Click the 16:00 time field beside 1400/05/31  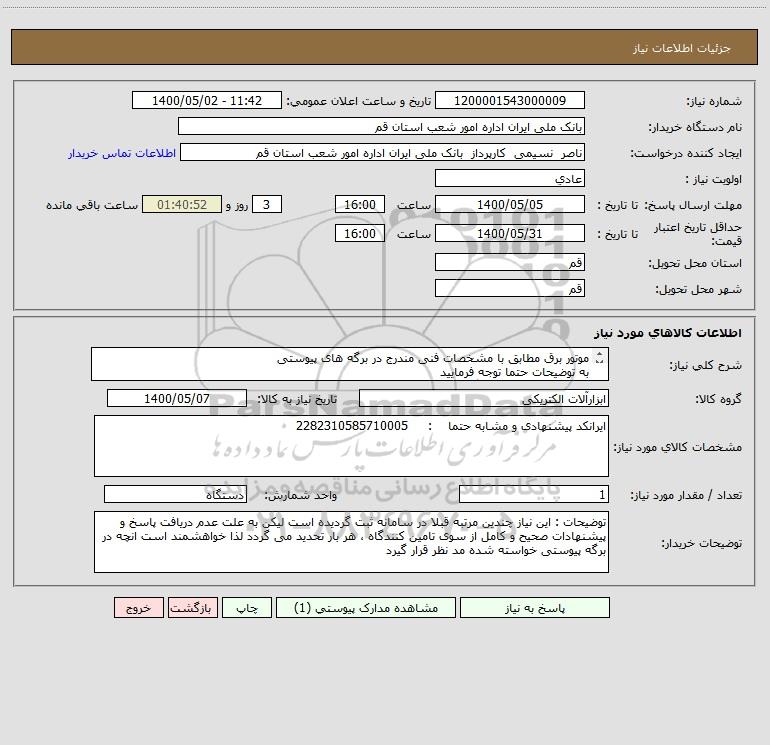(x=359, y=233)
